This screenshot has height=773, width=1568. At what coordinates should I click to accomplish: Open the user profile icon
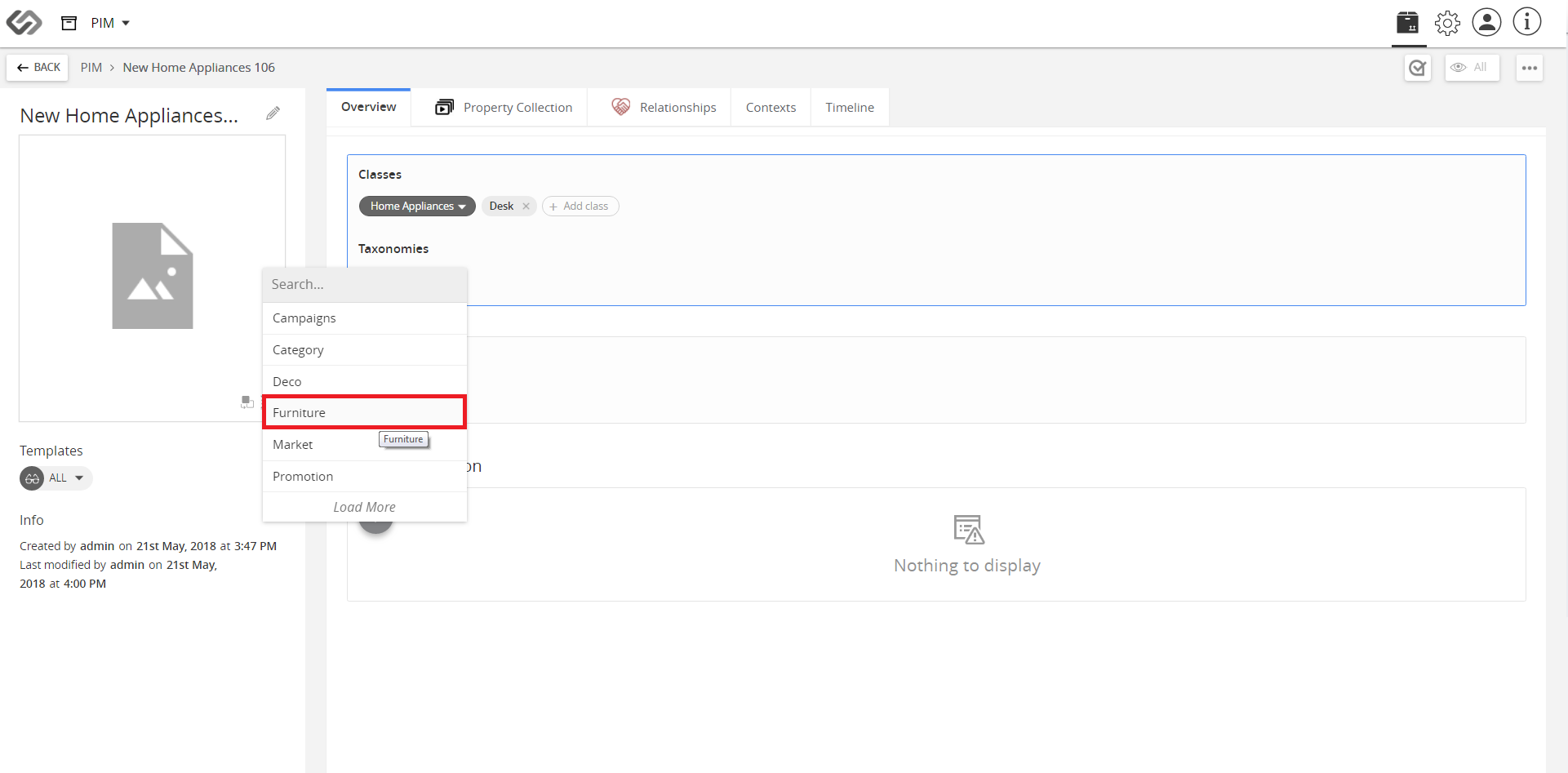pos(1486,22)
